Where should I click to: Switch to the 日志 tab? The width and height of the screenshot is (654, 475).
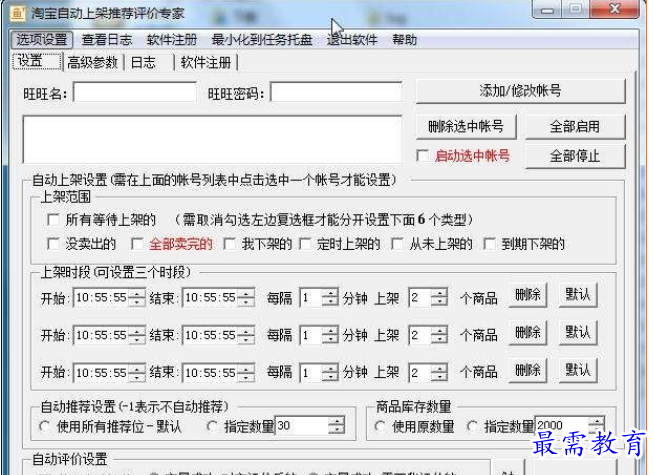pos(143,63)
